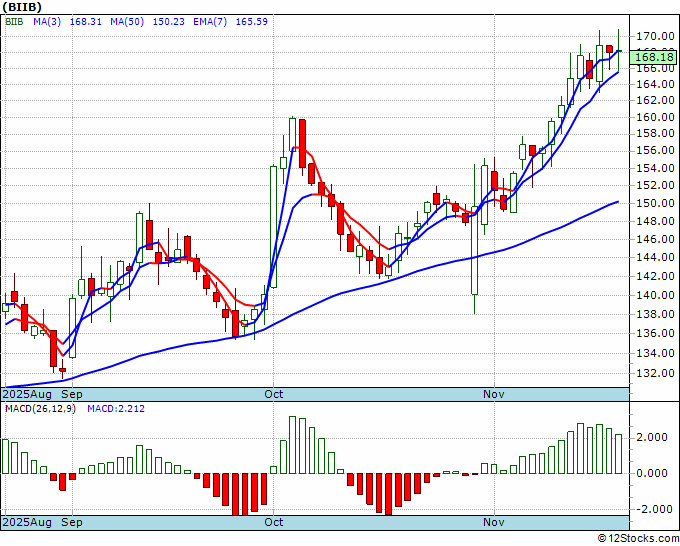Image resolution: width=680 pixels, height=546 pixels.
Task: Click the BIIB ticker title text
Action: coord(23,7)
